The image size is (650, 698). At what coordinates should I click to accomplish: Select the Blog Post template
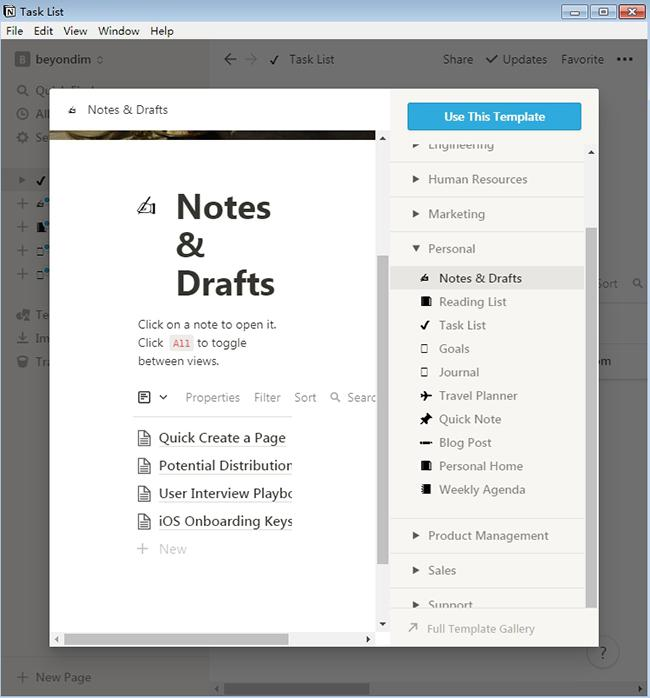(487, 443)
